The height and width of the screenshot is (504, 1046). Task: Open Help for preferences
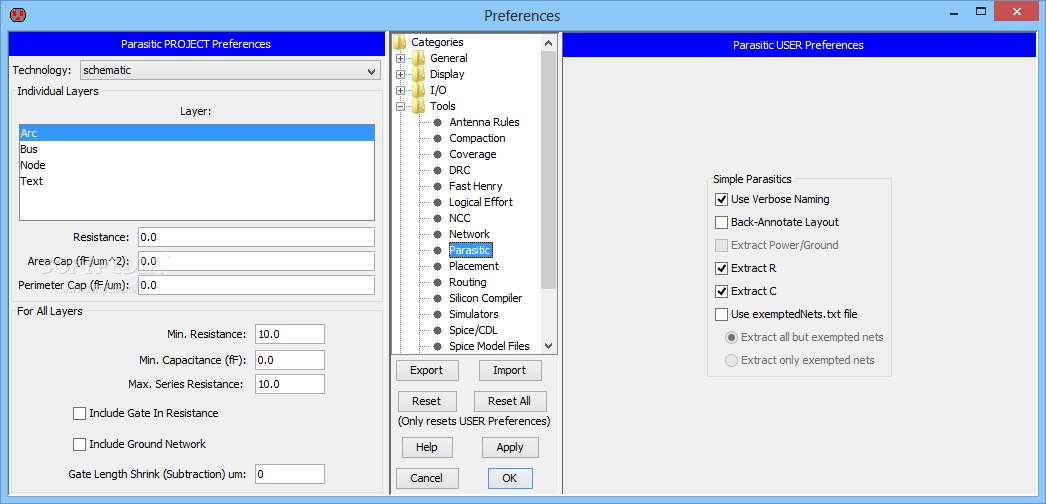coord(426,447)
